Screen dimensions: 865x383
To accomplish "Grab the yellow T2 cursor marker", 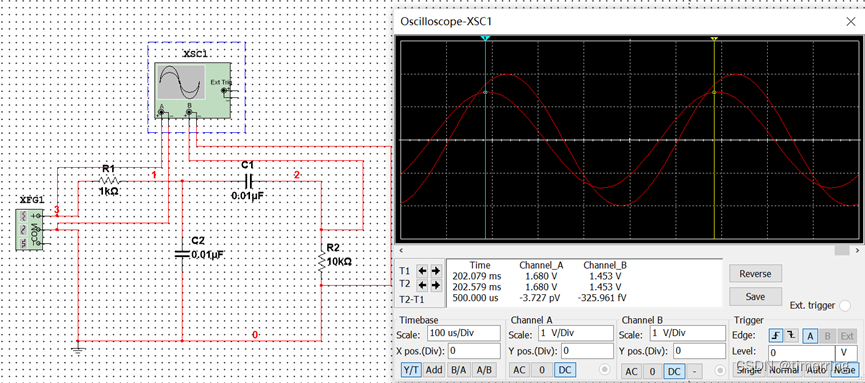I will tap(714, 39).
